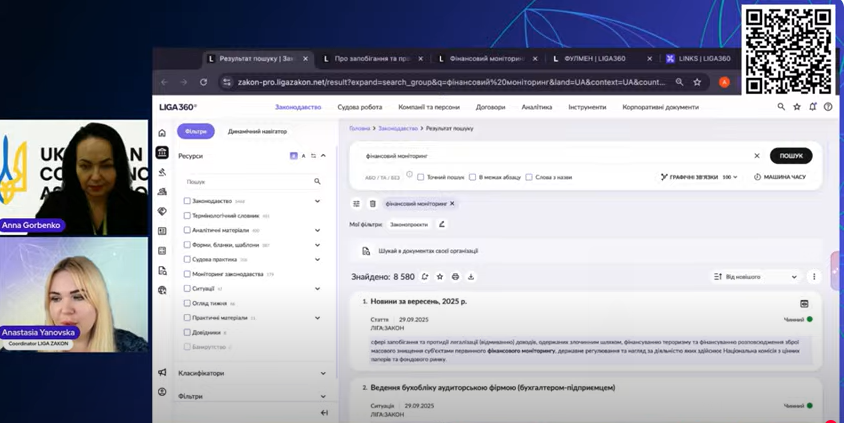Click the help question mark icon

tap(828, 107)
